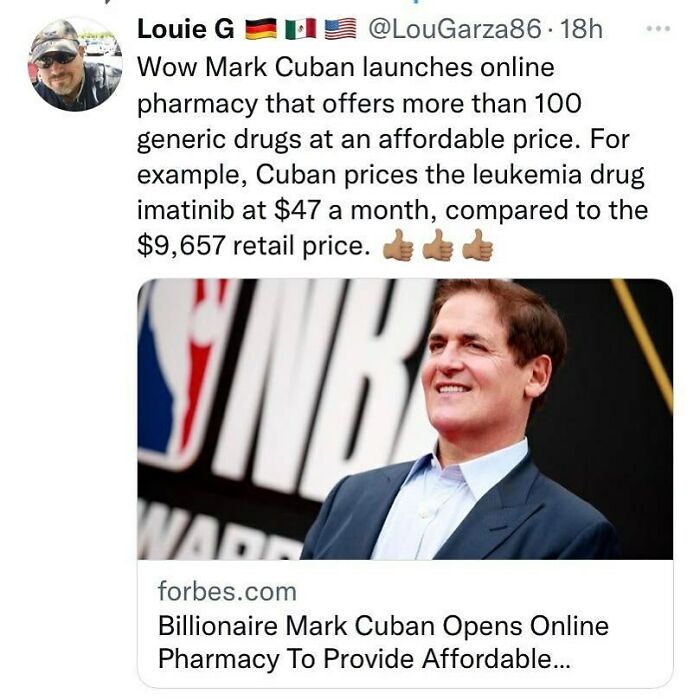The width and height of the screenshot is (700, 700).
Task: Click the last thumbs-up emoji
Action: (x=477, y=245)
